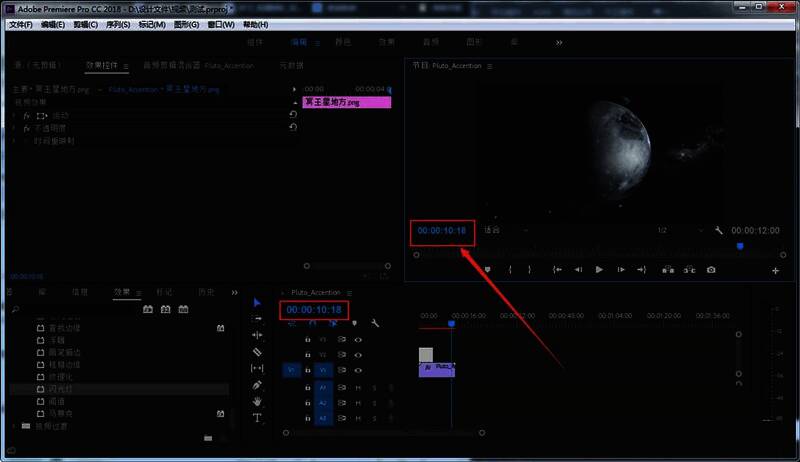800x462 pixels.
Task: Select the Ripple Edit tool
Action: click(257, 335)
